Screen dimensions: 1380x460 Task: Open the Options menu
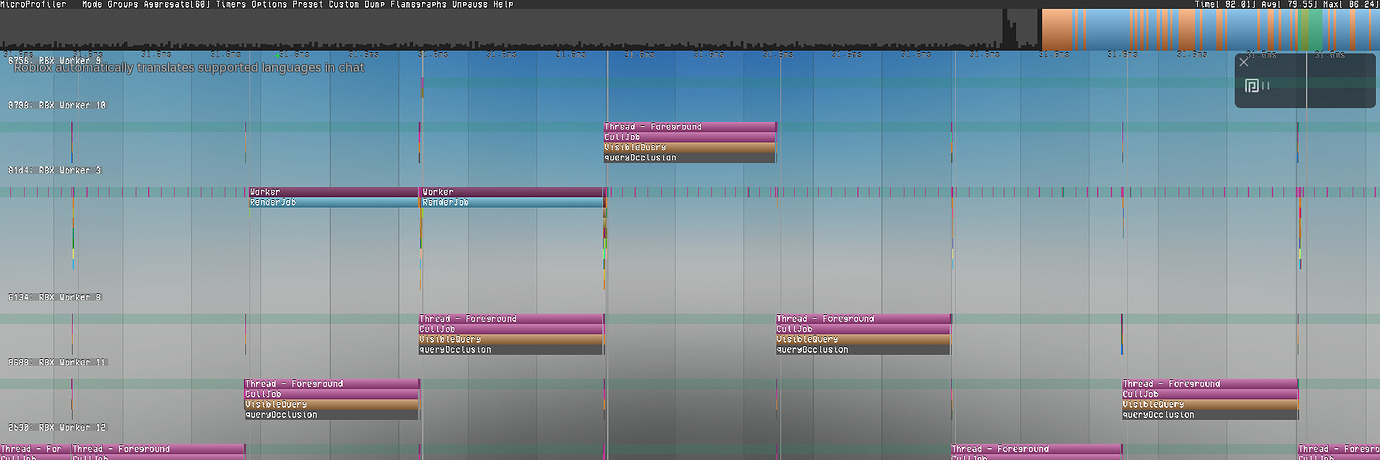269,4
